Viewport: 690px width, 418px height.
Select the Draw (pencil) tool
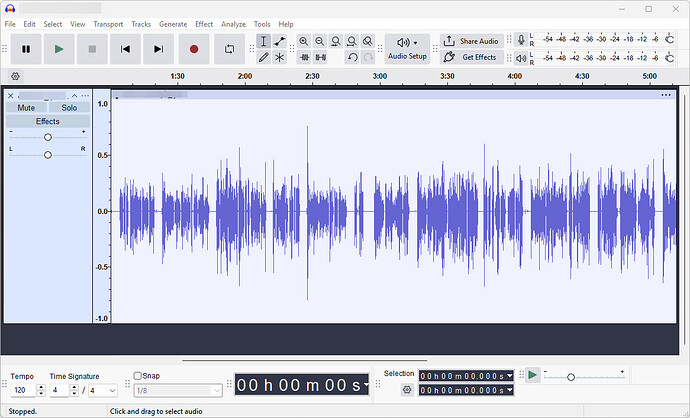(263, 57)
